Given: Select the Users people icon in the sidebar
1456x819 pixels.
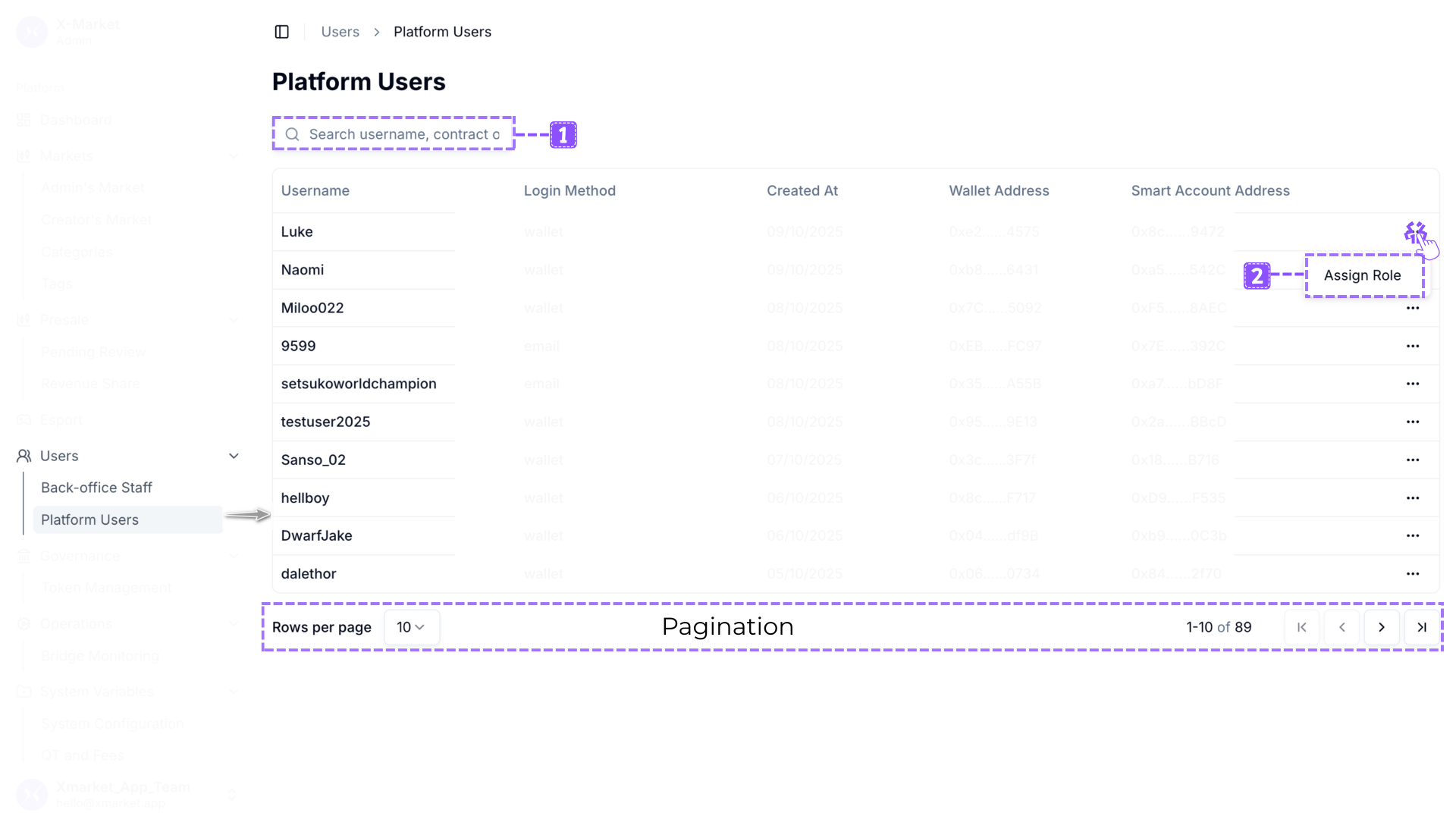Looking at the screenshot, I should click(x=24, y=455).
